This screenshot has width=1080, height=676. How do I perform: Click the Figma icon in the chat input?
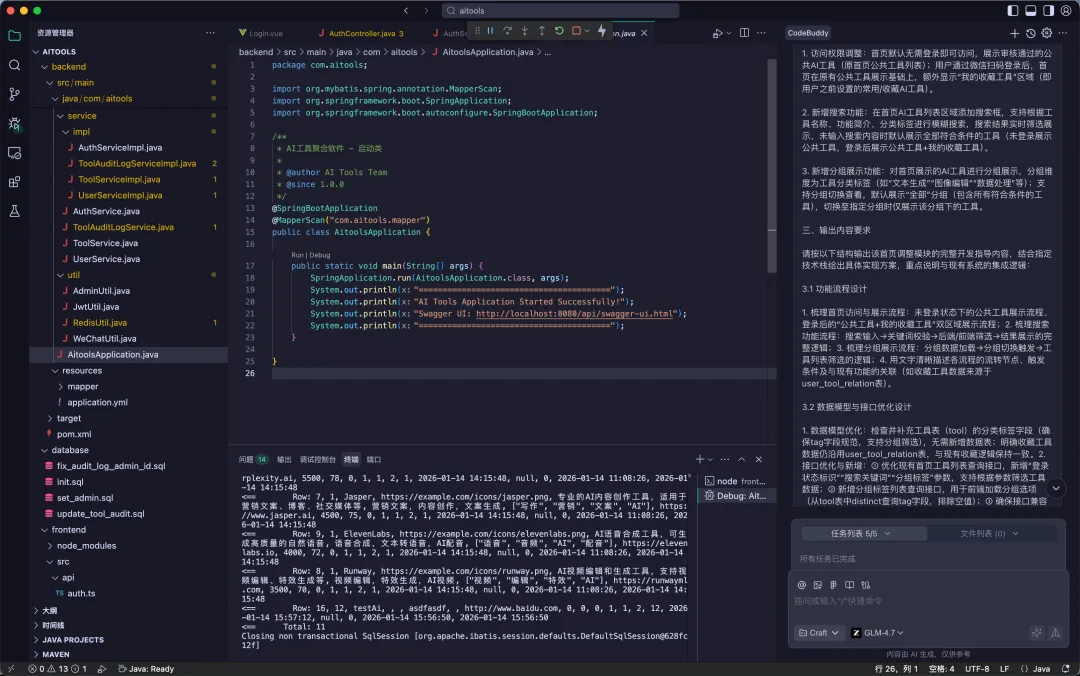833,585
